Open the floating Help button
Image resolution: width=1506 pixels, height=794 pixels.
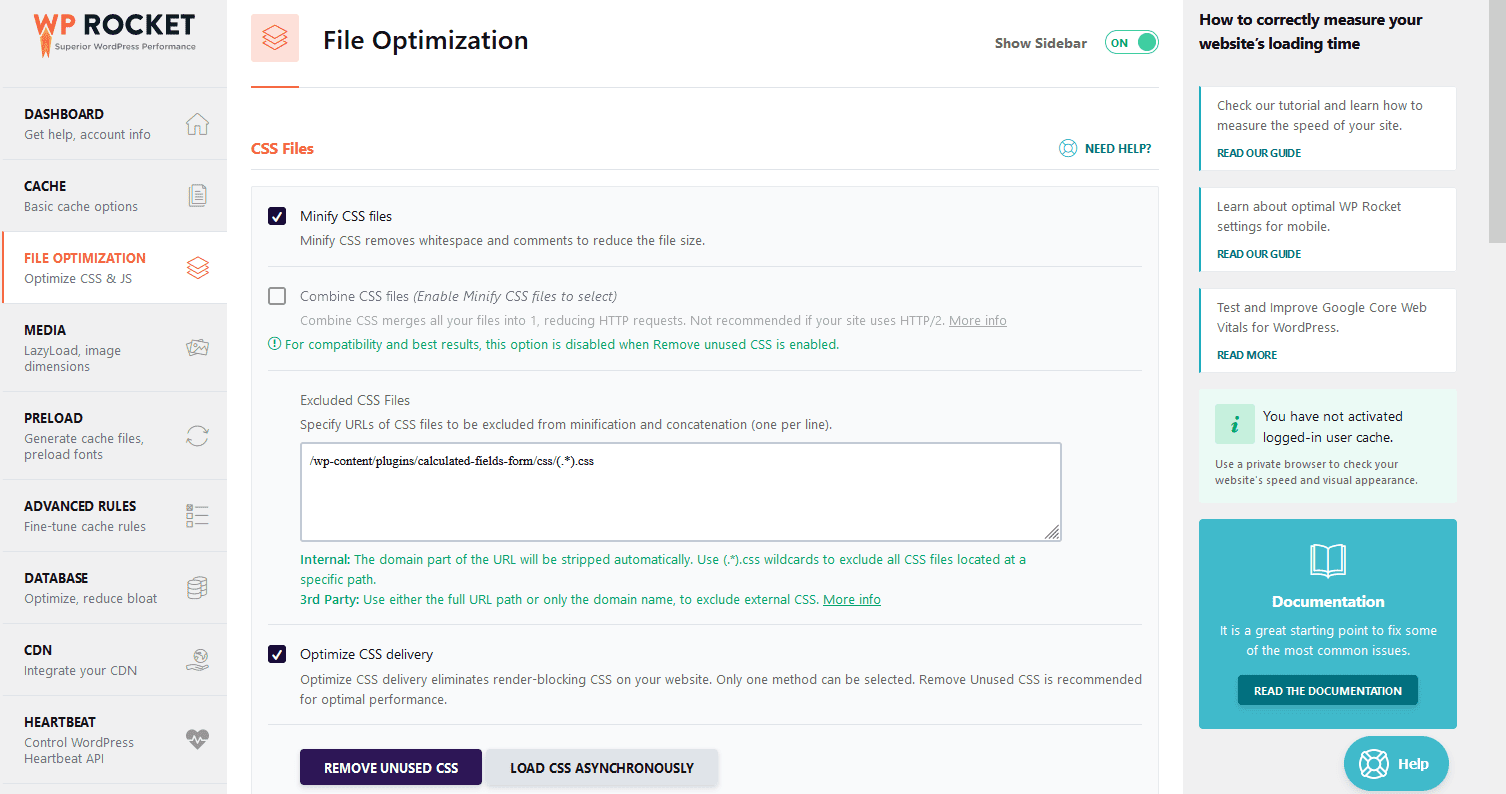(x=1396, y=763)
